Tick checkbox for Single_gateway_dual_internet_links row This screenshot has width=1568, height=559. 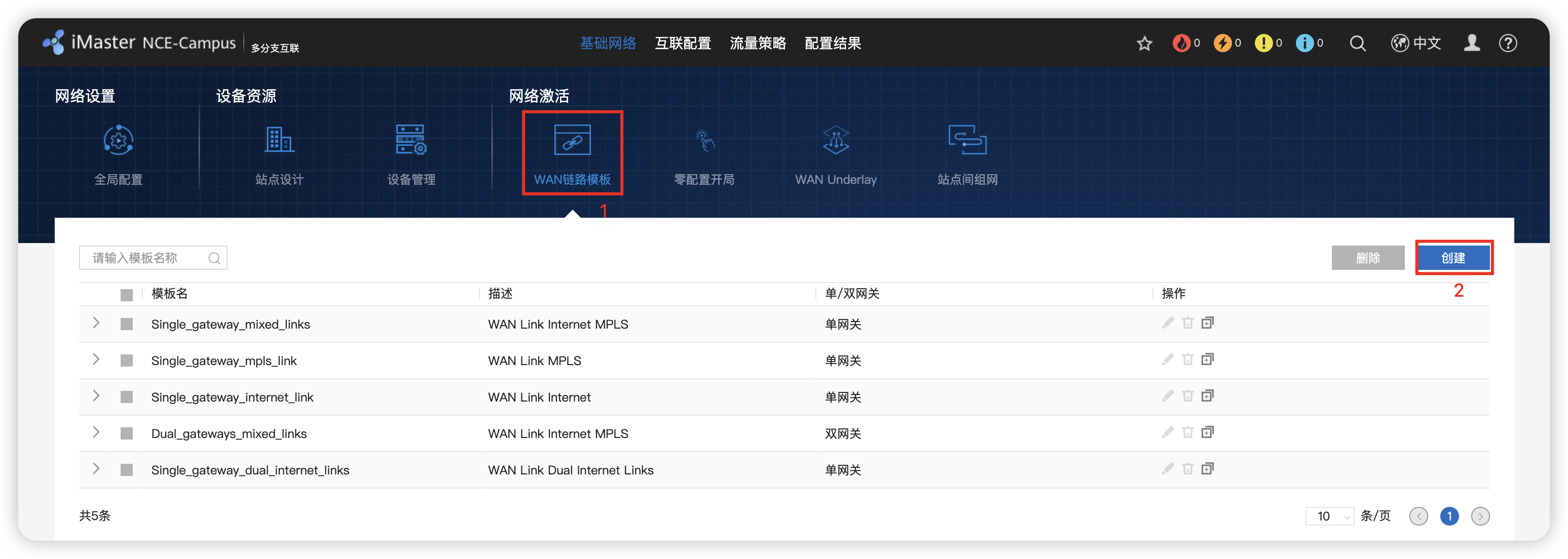coord(127,470)
